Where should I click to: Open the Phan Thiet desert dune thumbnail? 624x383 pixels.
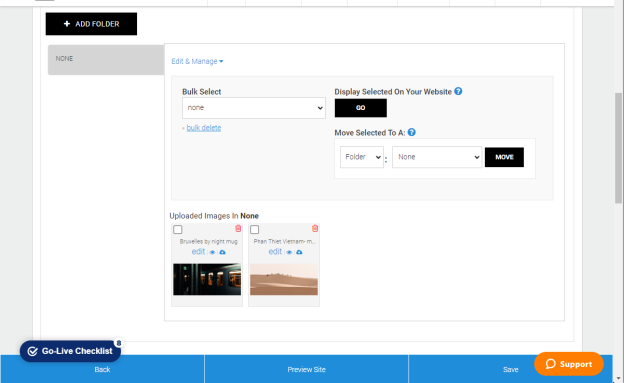point(284,279)
